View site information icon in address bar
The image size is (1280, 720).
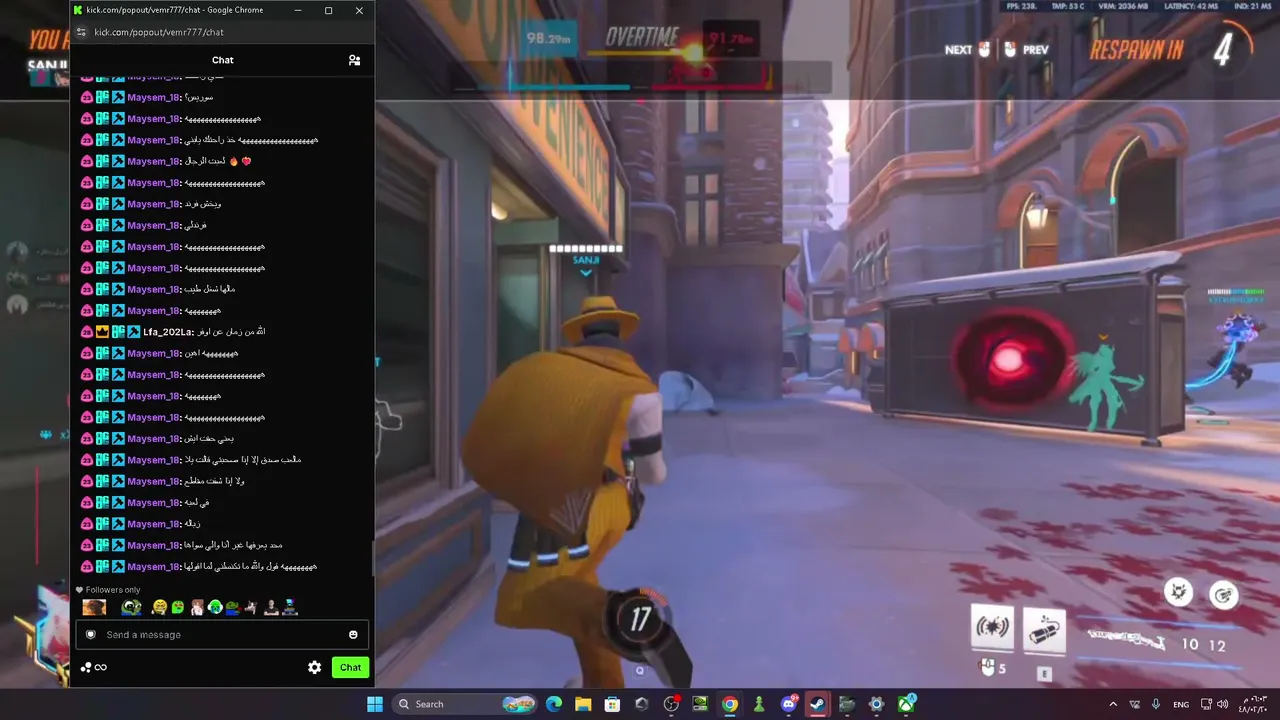tap(82, 32)
